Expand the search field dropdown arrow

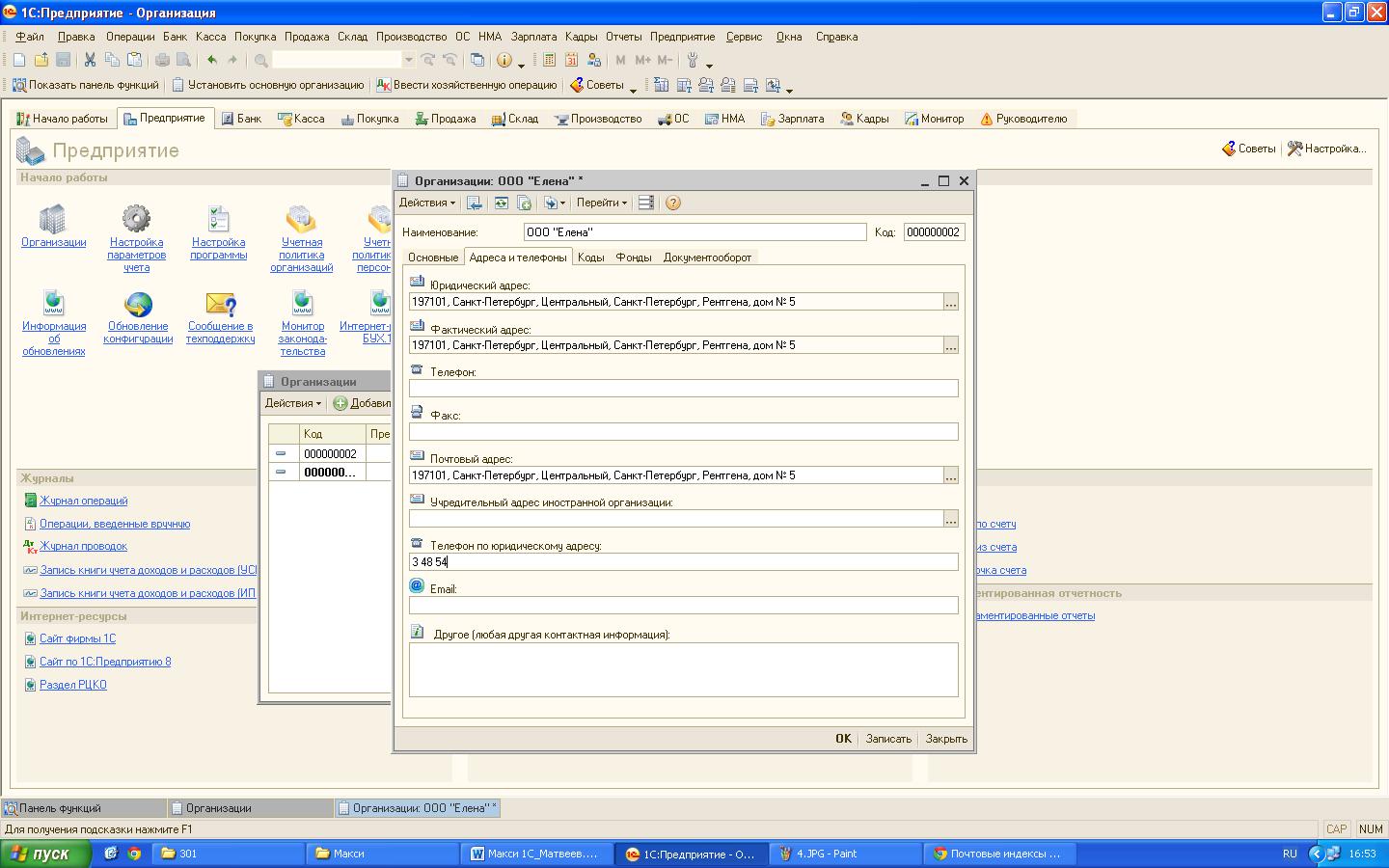tap(409, 60)
